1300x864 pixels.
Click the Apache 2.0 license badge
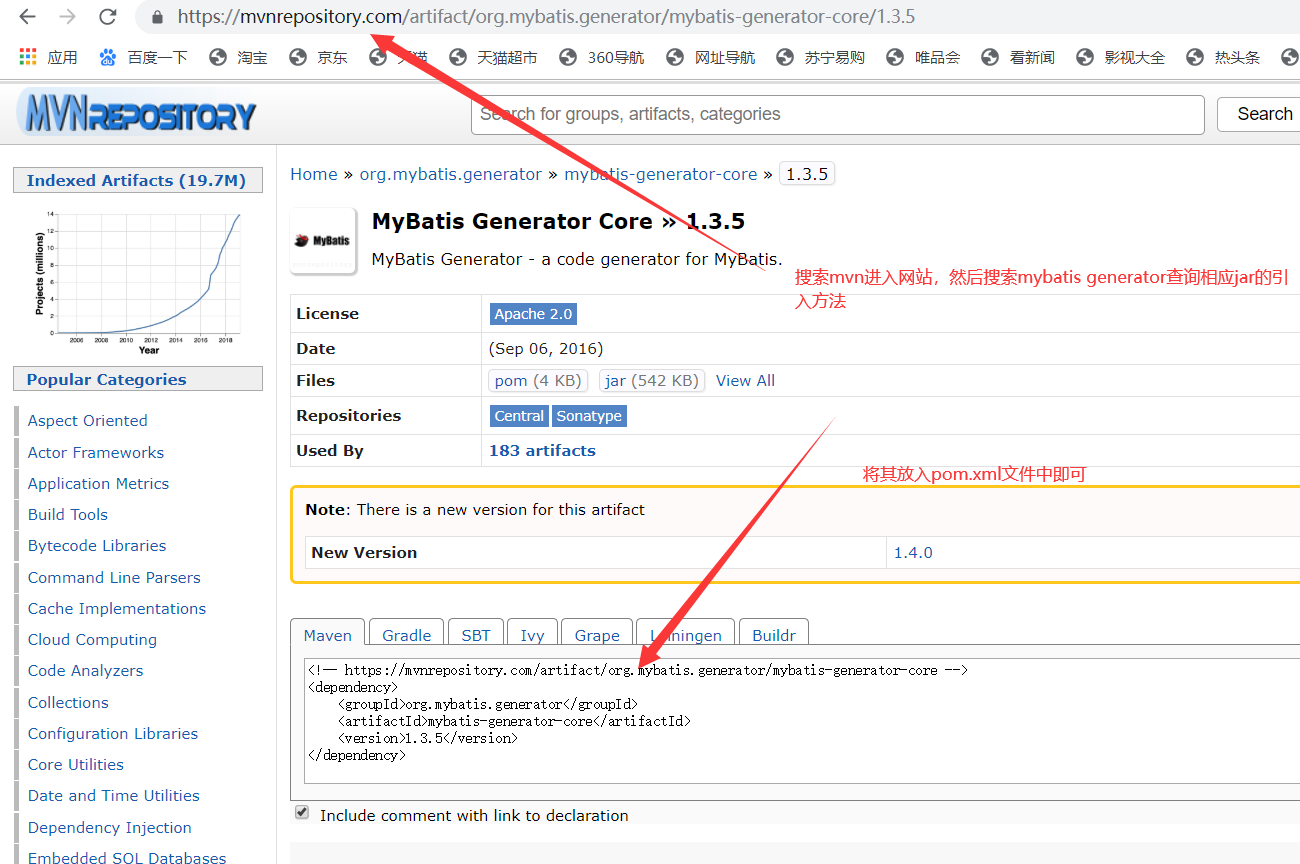[534, 314]
